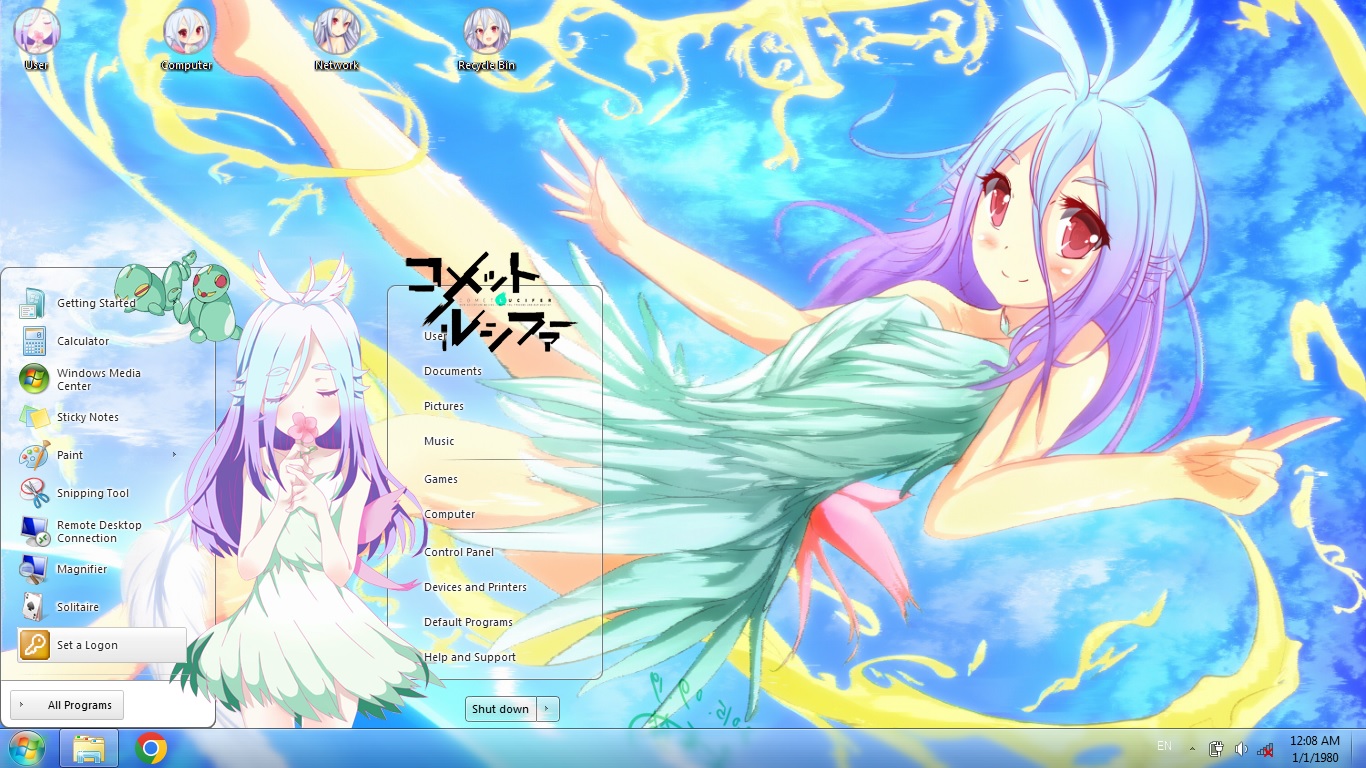Open Help and Support
Image resolution: width=1366 pixels, height=768 pixels.
click(x=470, y=657)
